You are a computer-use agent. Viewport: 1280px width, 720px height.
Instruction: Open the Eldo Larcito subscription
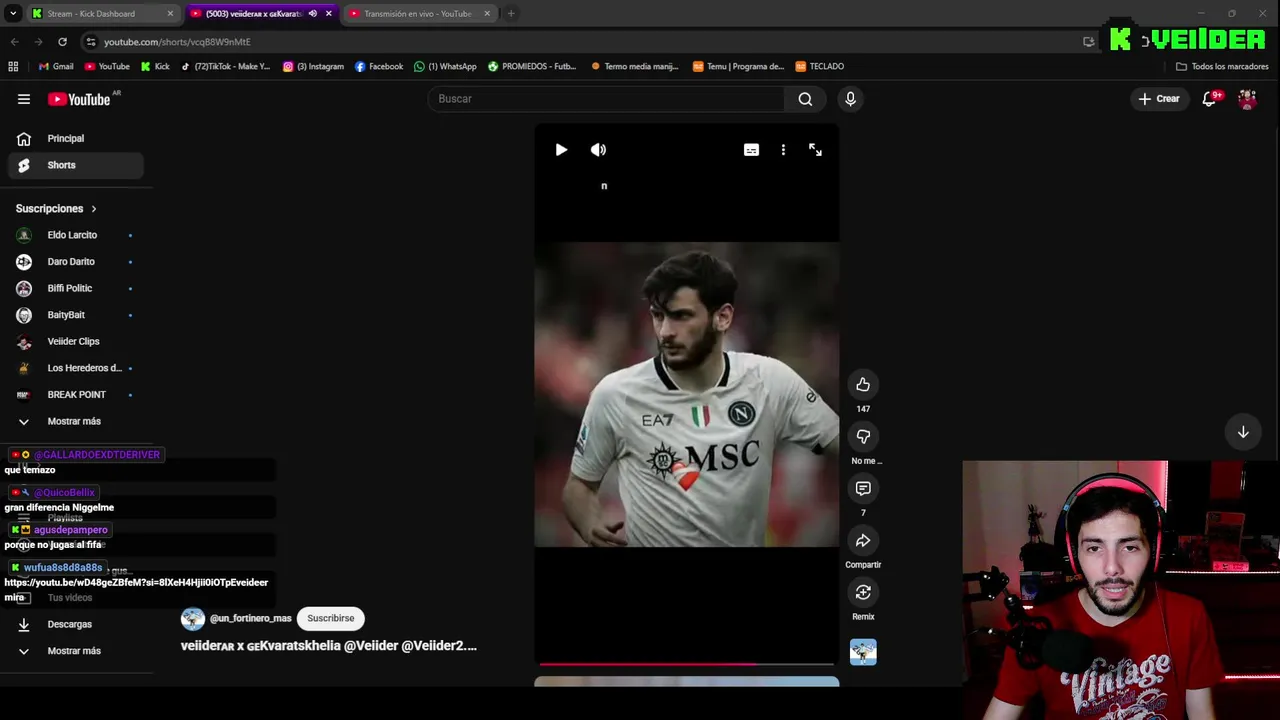coord(76,235)
